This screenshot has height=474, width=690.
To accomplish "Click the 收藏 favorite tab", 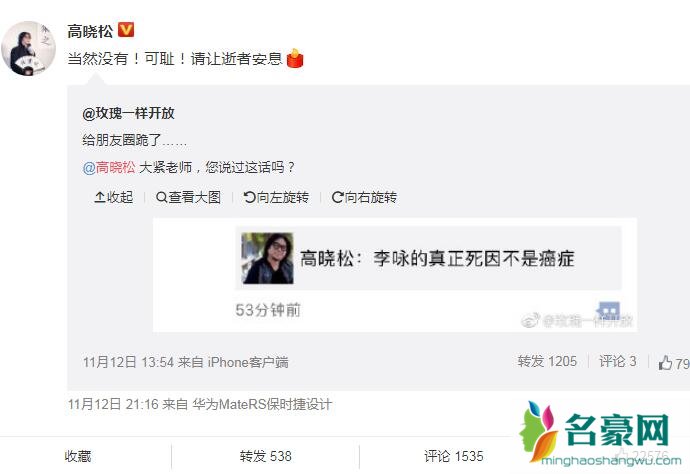I will point(78,456).
